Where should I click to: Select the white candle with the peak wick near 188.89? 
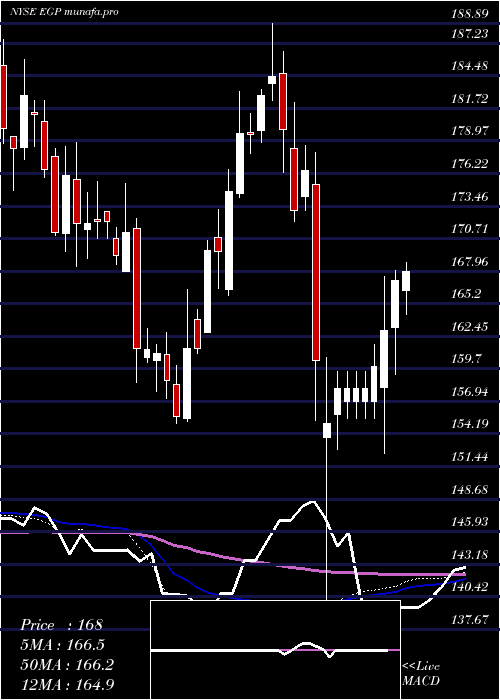tap(272, 79)
